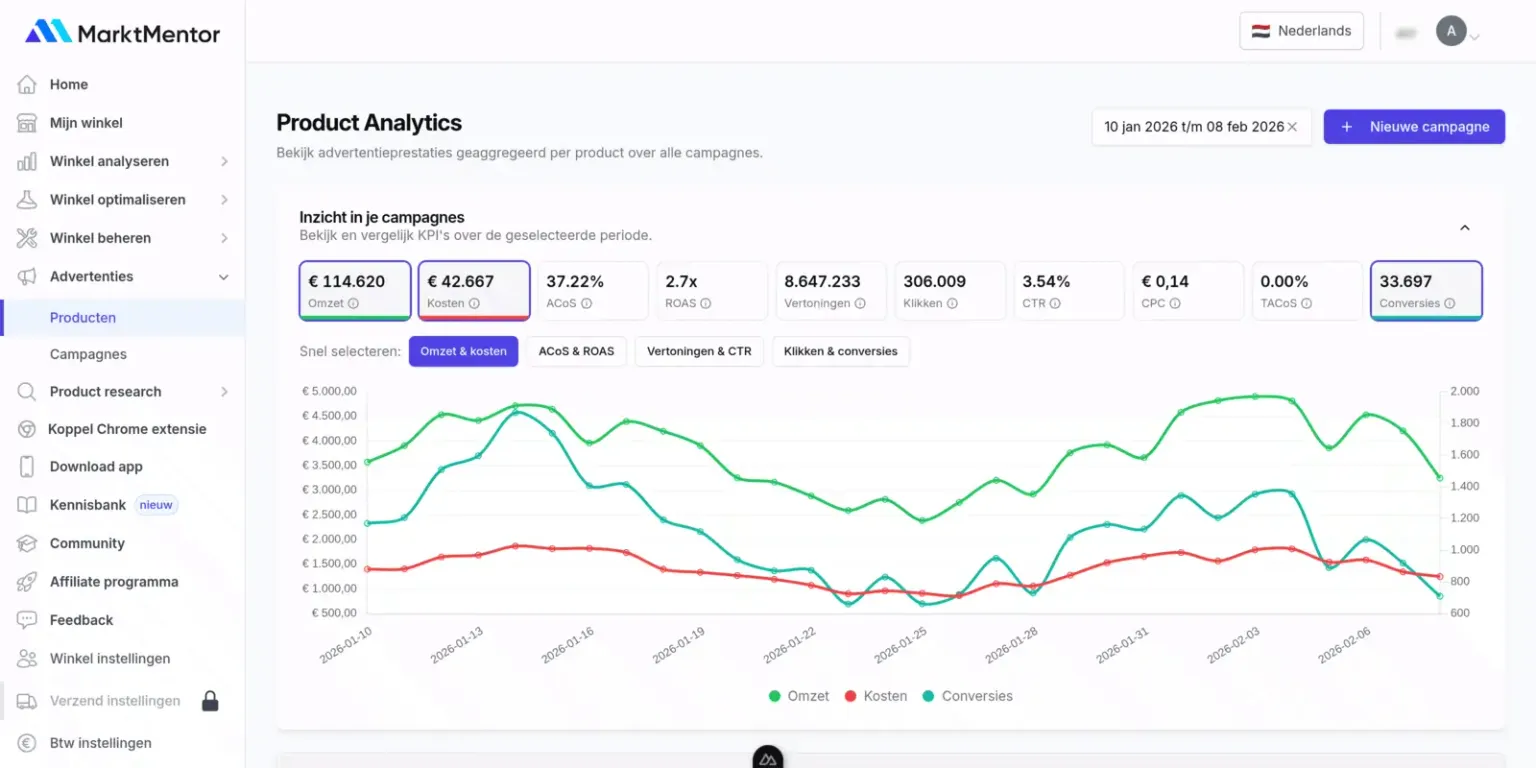Open the Nederlands language selector
The image size is (1536, 768).
pos(1302,31)
